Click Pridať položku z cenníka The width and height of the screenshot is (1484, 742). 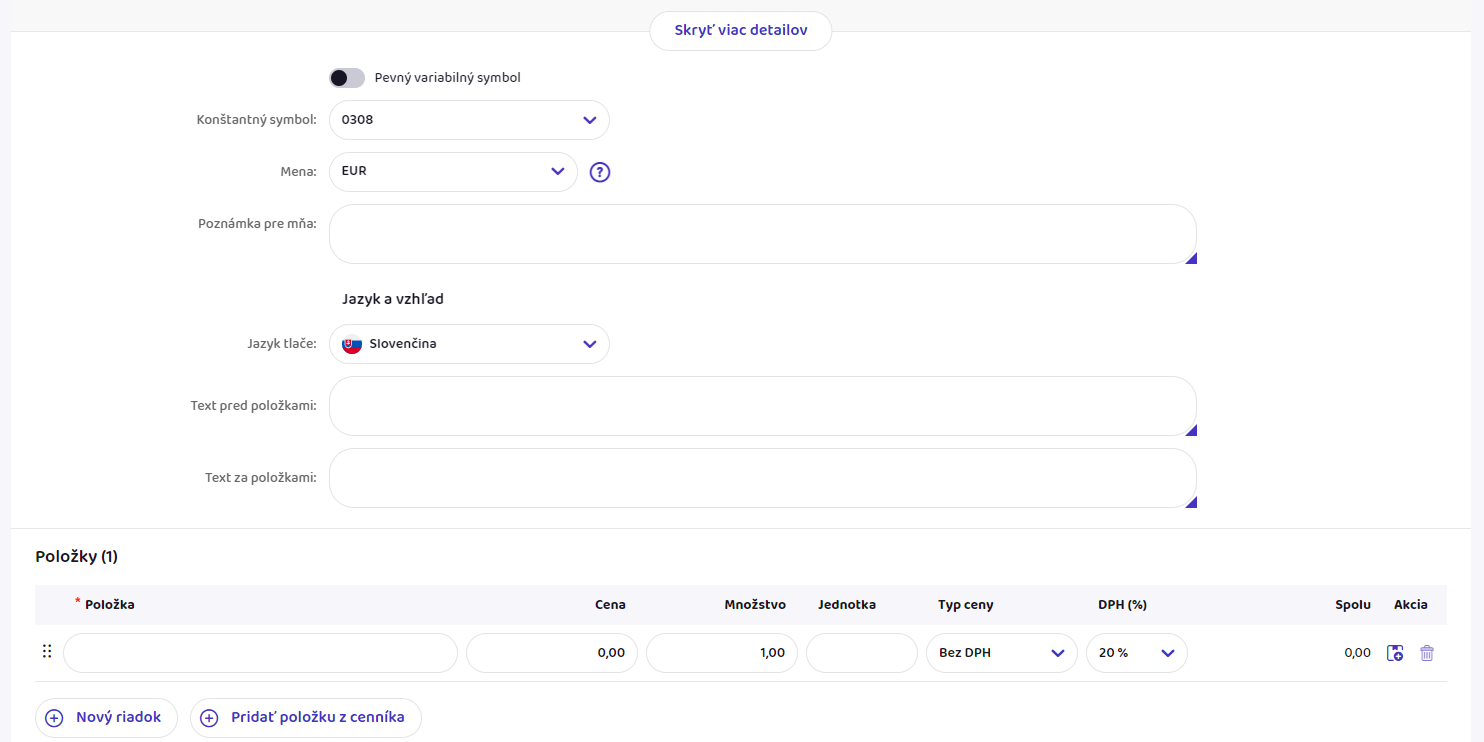tap(305, 718)
